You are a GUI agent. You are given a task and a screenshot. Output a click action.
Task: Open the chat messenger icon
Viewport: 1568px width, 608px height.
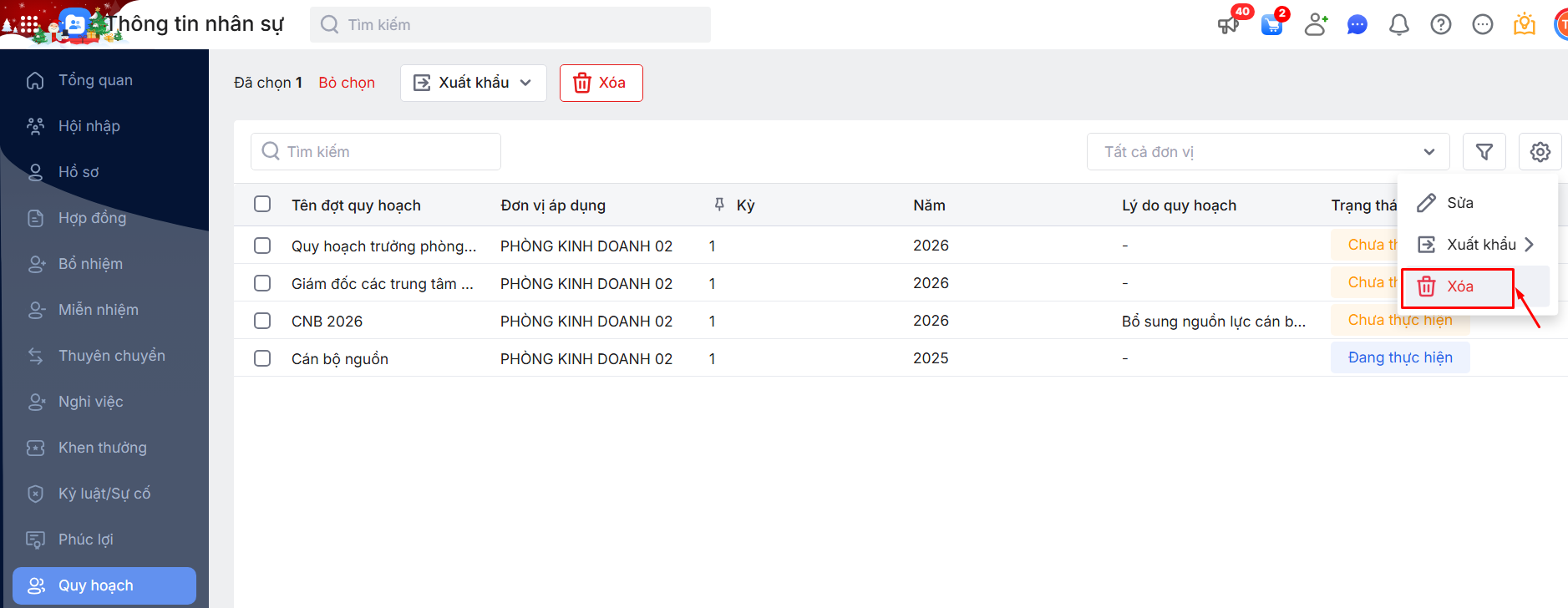pyautogui.click(x=1357, y=24)
